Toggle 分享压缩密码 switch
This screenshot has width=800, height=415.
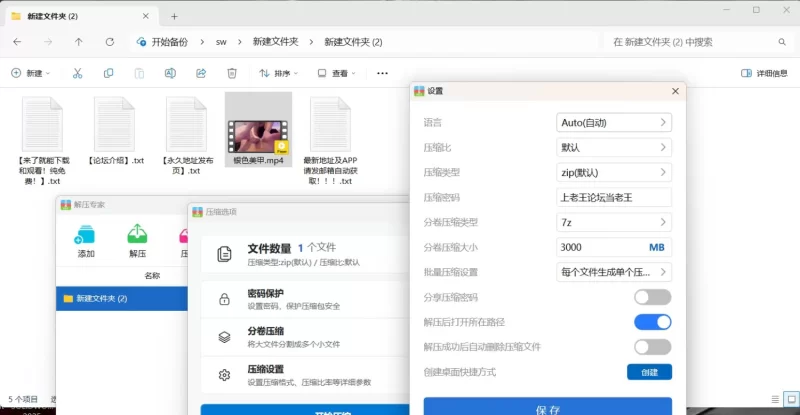pyautogui.click(x=653, y=297)
